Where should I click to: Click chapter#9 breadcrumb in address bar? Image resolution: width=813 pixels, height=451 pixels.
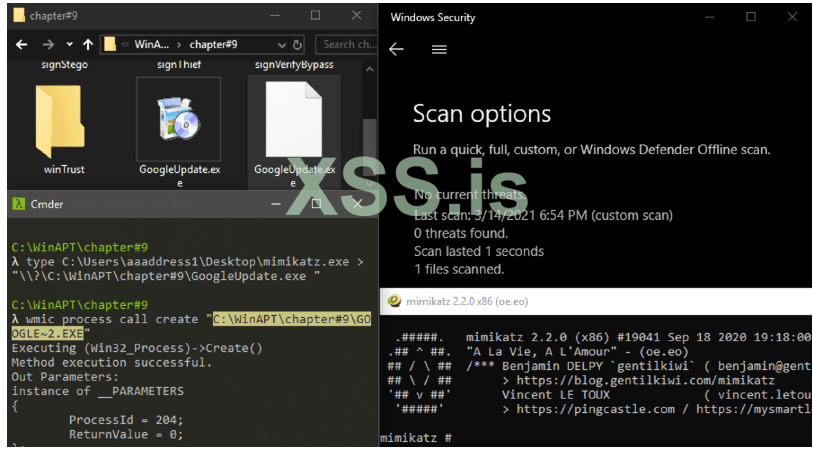[213, 45]
